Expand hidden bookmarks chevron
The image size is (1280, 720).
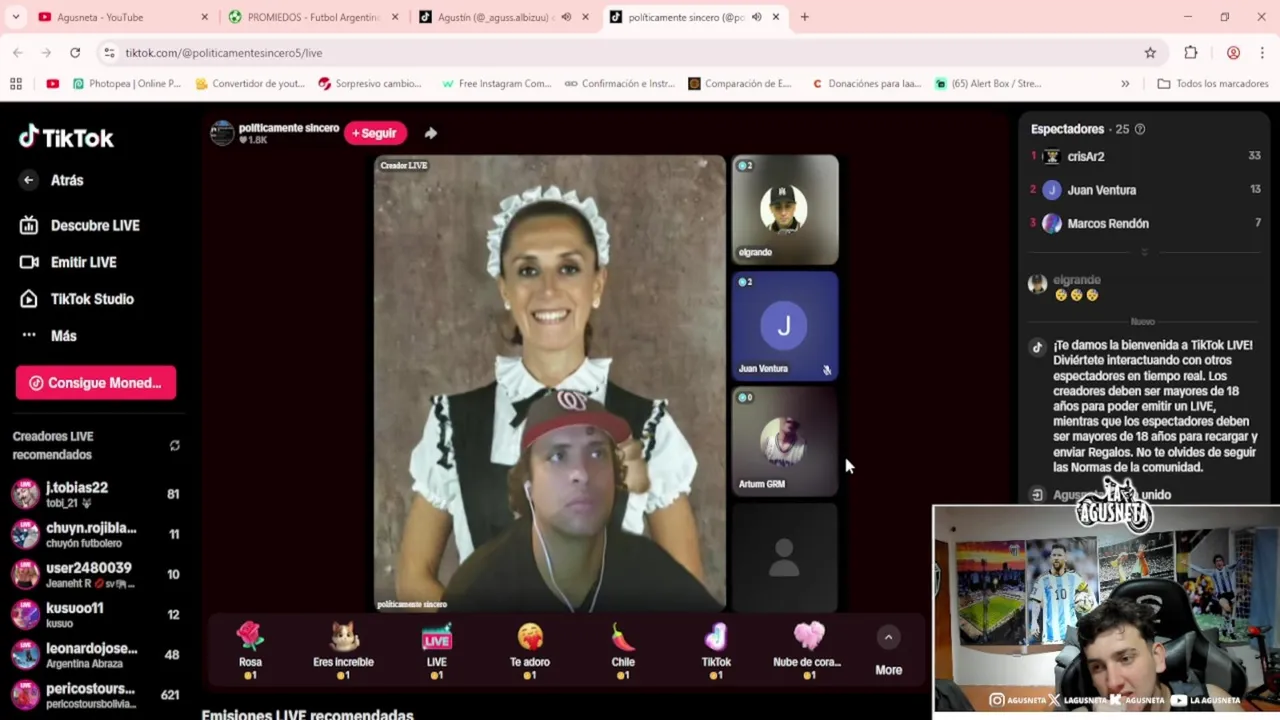point(1125,84)
